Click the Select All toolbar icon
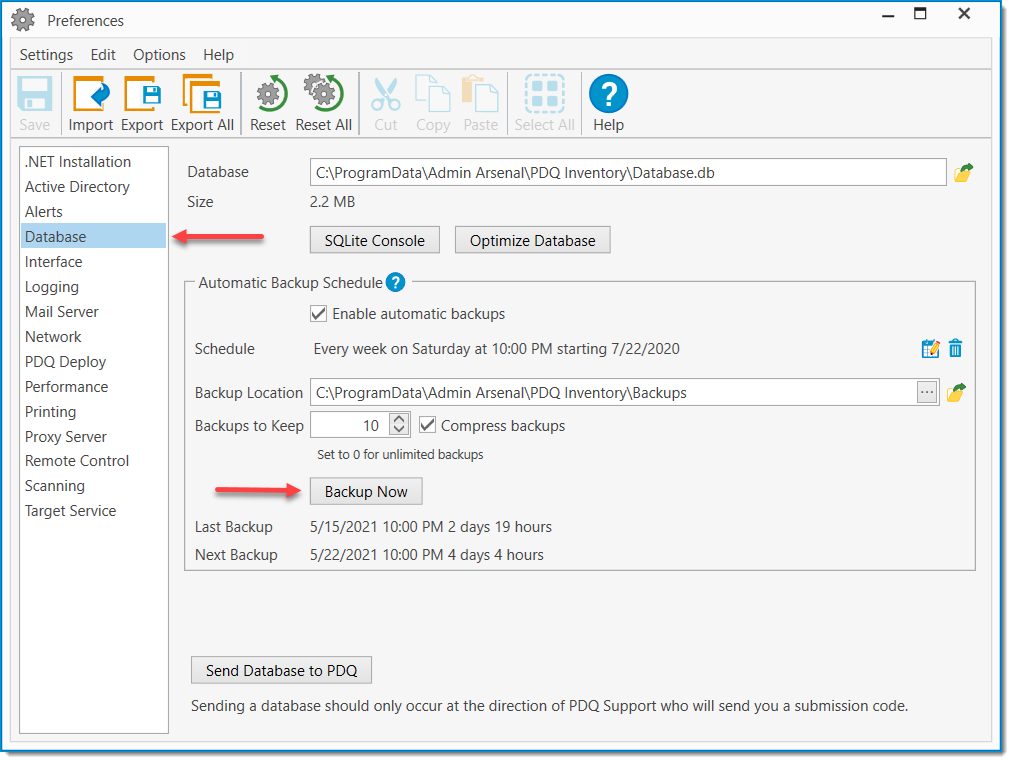Viewport: 1012px width, 762px height. 544,103
